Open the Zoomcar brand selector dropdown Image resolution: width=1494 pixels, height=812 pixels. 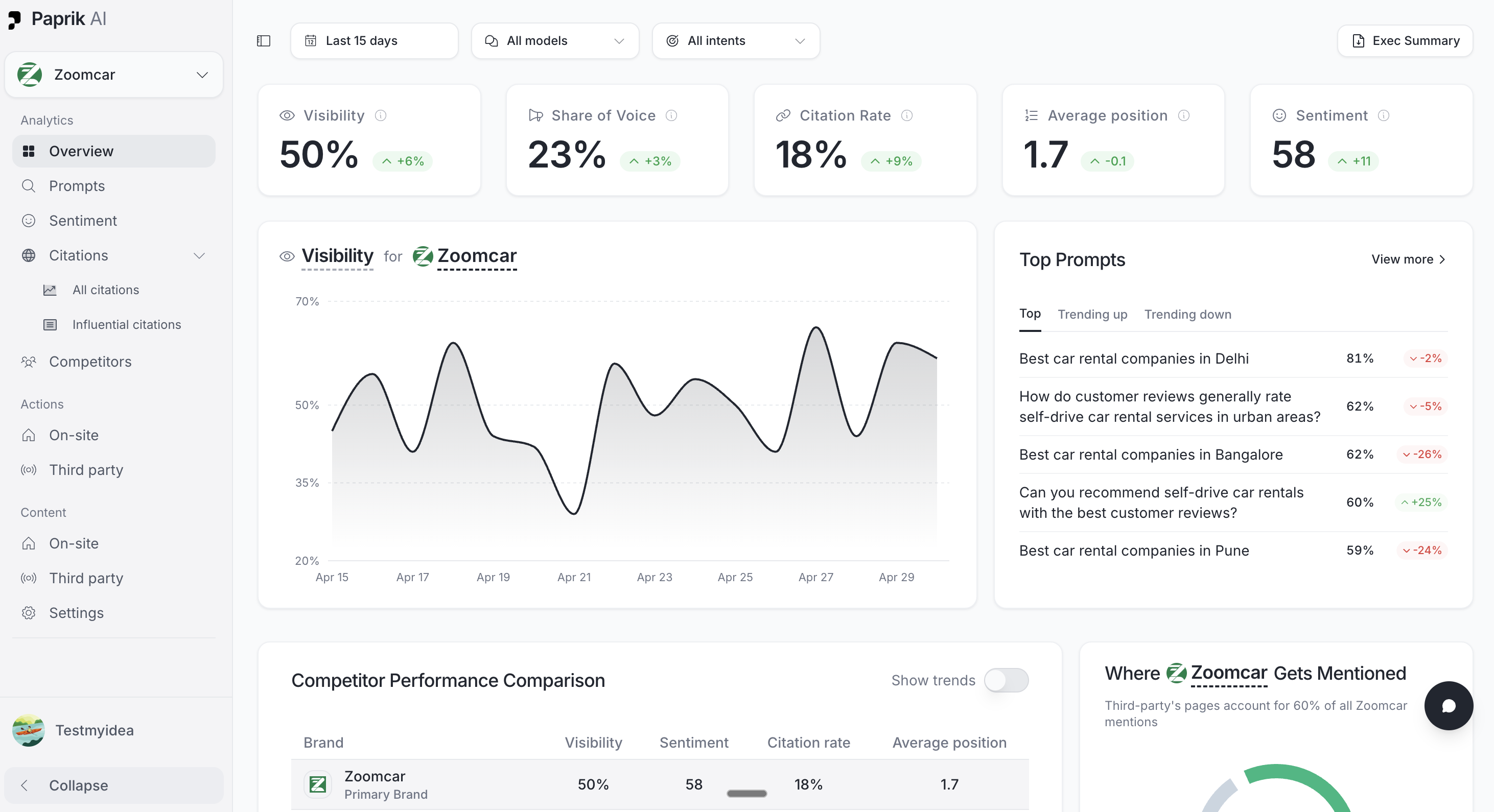(x=113, y=75)
